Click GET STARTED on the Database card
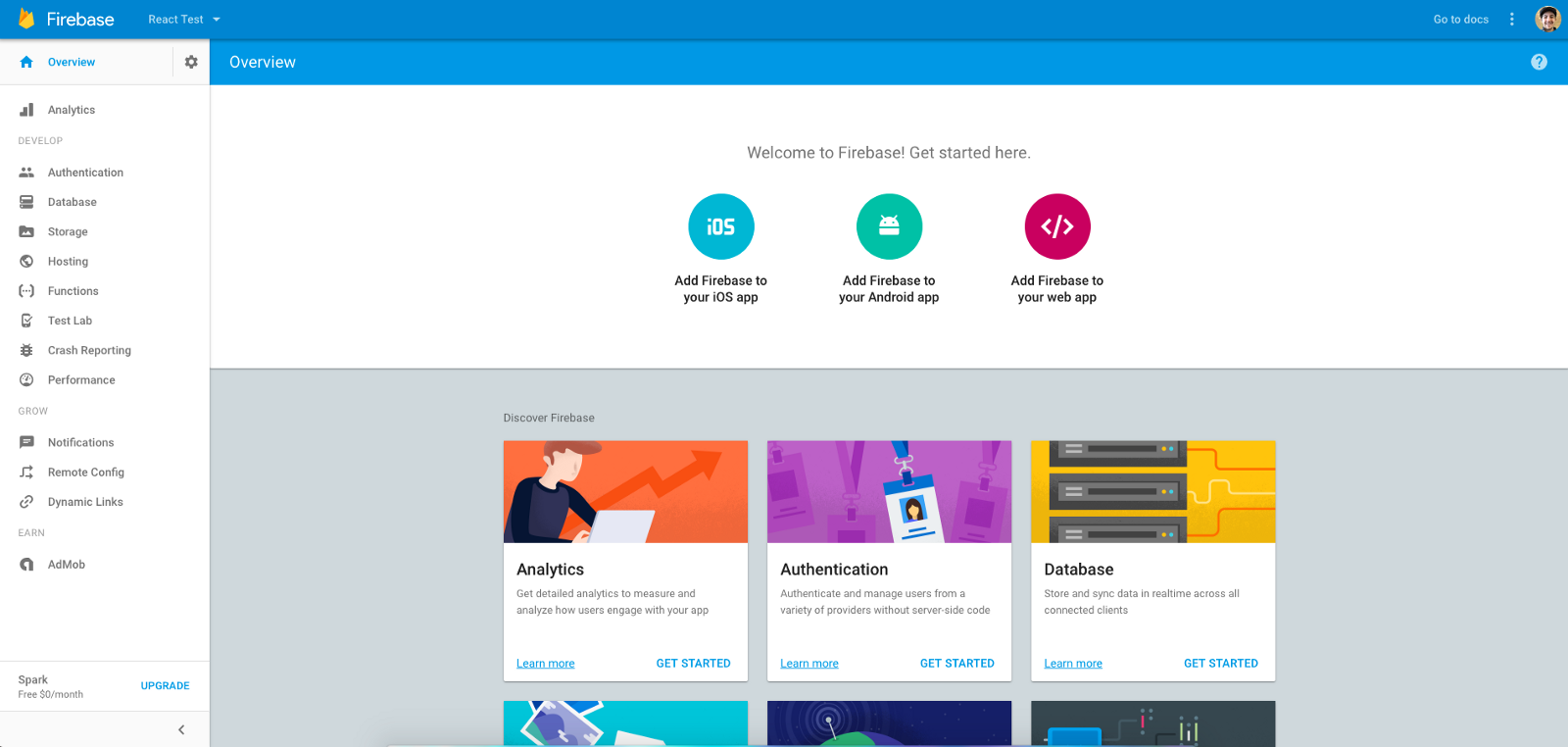This screenshot has width=1568, height=747. coord(1220,664)
